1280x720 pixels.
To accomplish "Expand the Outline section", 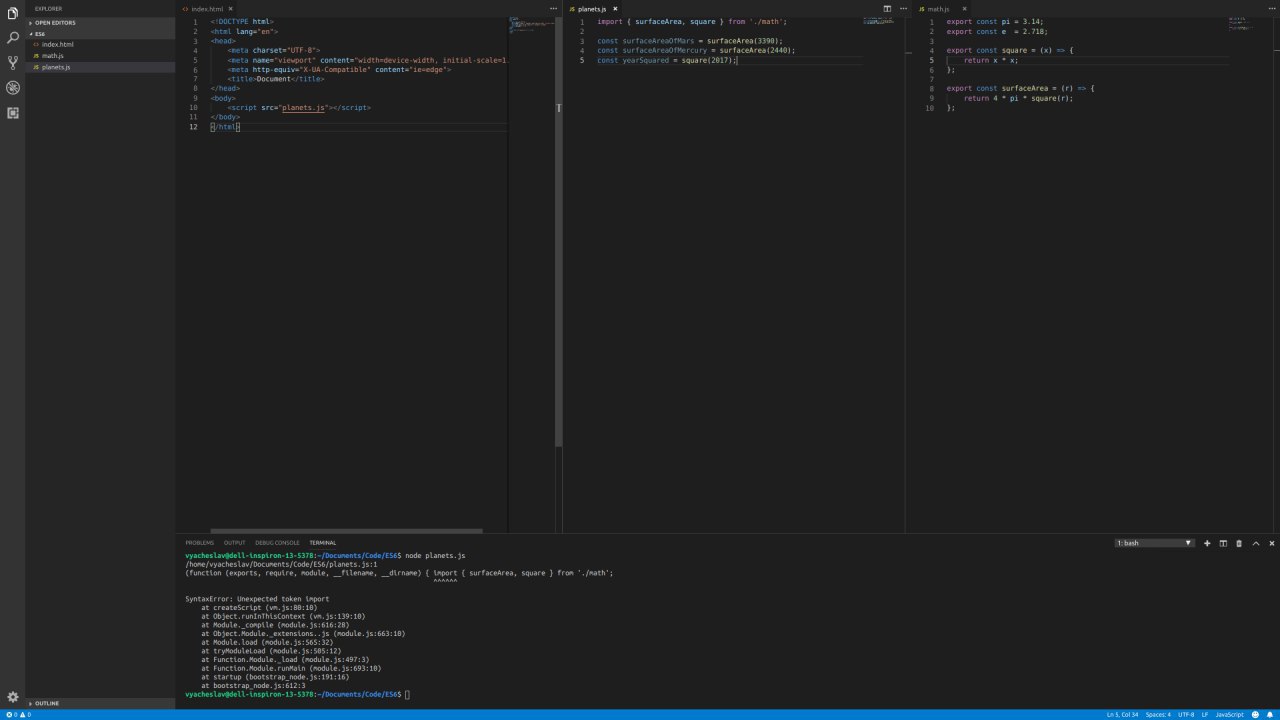I will point(100,703).
